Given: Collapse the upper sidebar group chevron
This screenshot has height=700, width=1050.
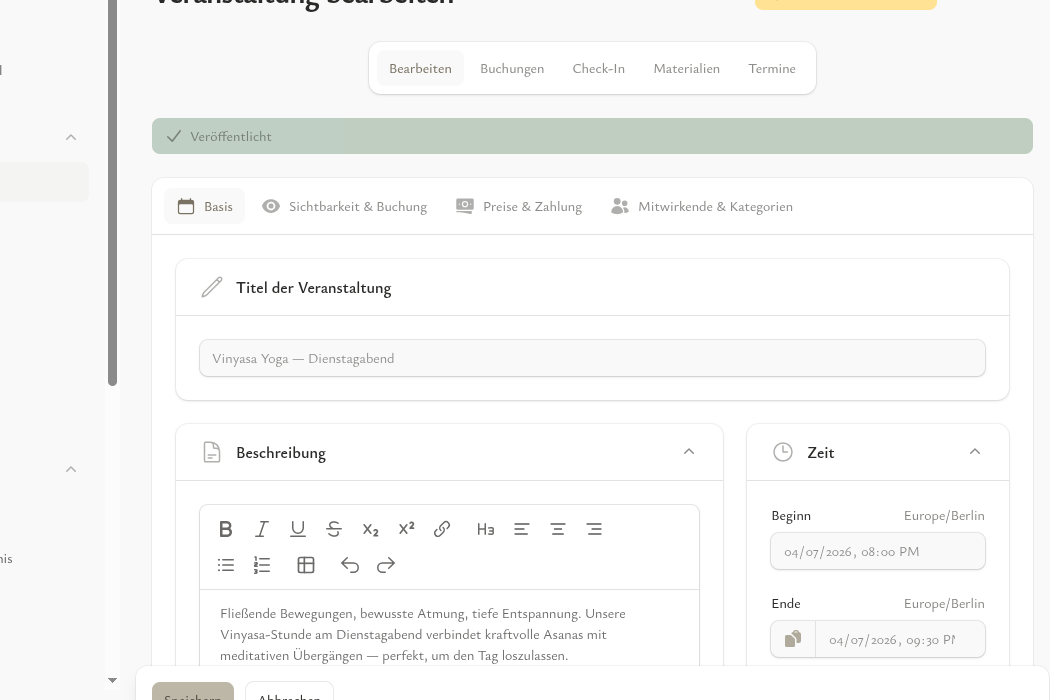Looking at the screenshot, I should (x=71, y=137).
